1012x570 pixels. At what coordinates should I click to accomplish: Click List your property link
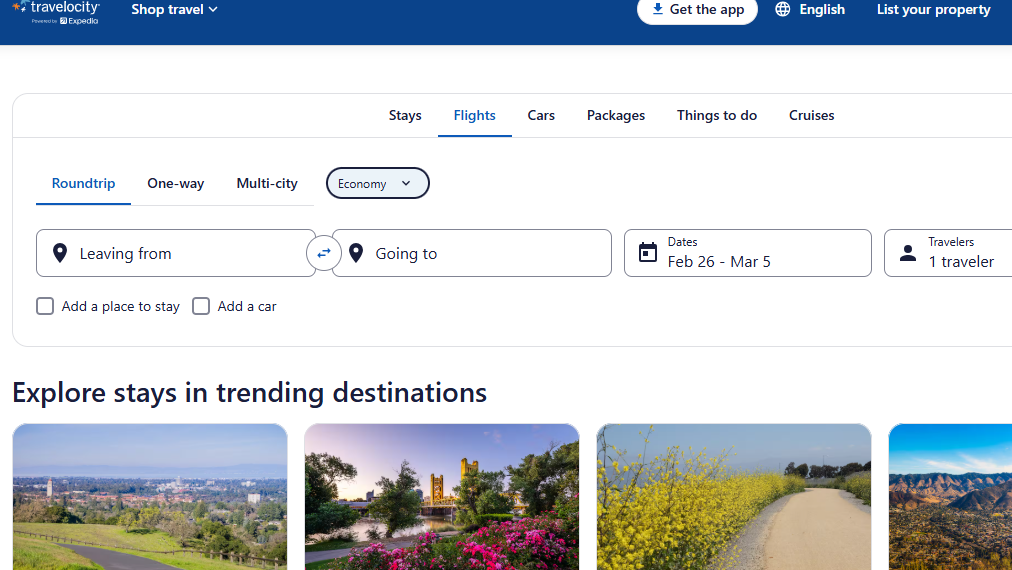pyautogui.click(x=933, y=10)
